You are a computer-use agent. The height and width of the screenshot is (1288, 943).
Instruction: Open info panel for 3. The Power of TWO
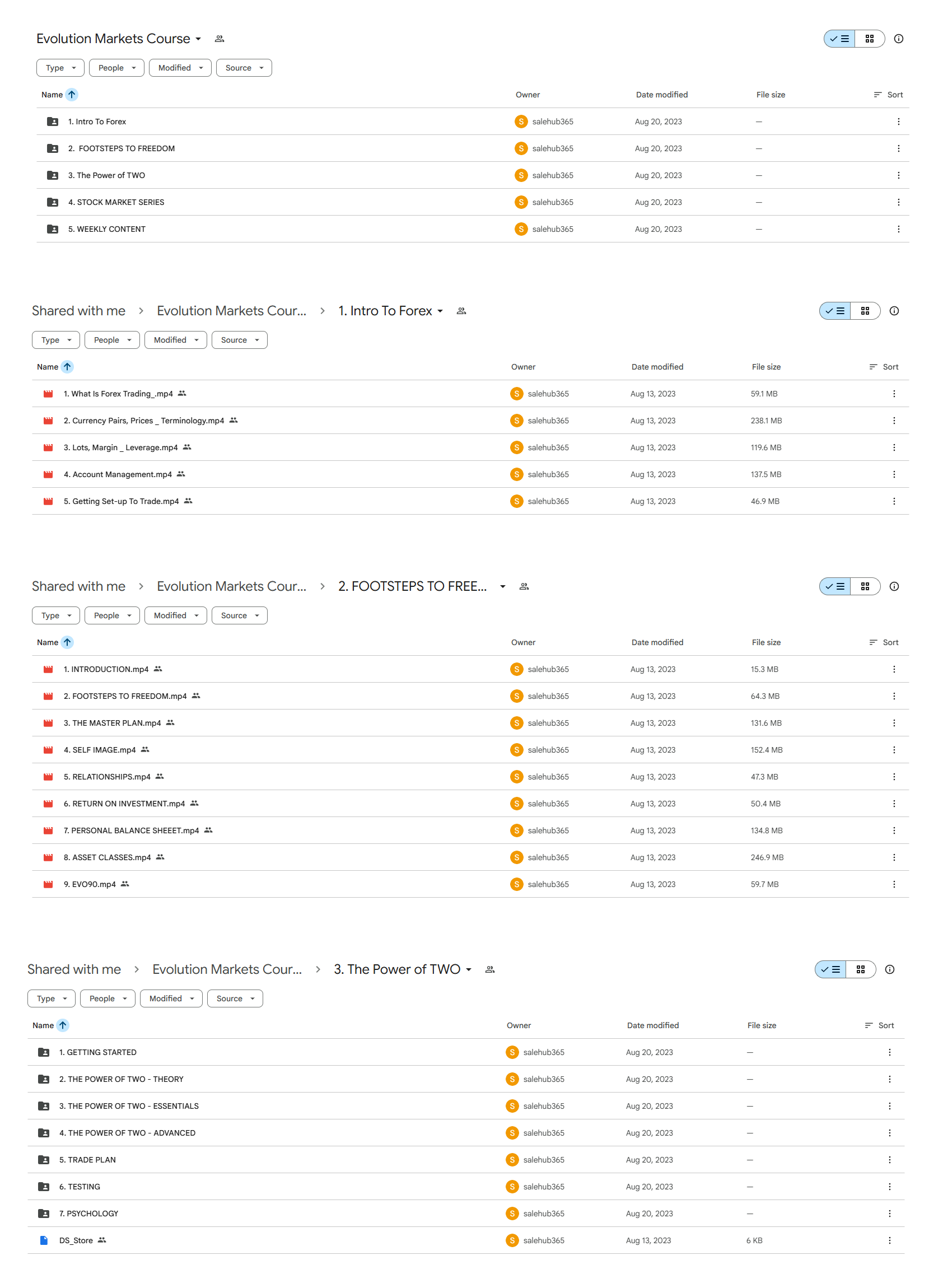889,970
